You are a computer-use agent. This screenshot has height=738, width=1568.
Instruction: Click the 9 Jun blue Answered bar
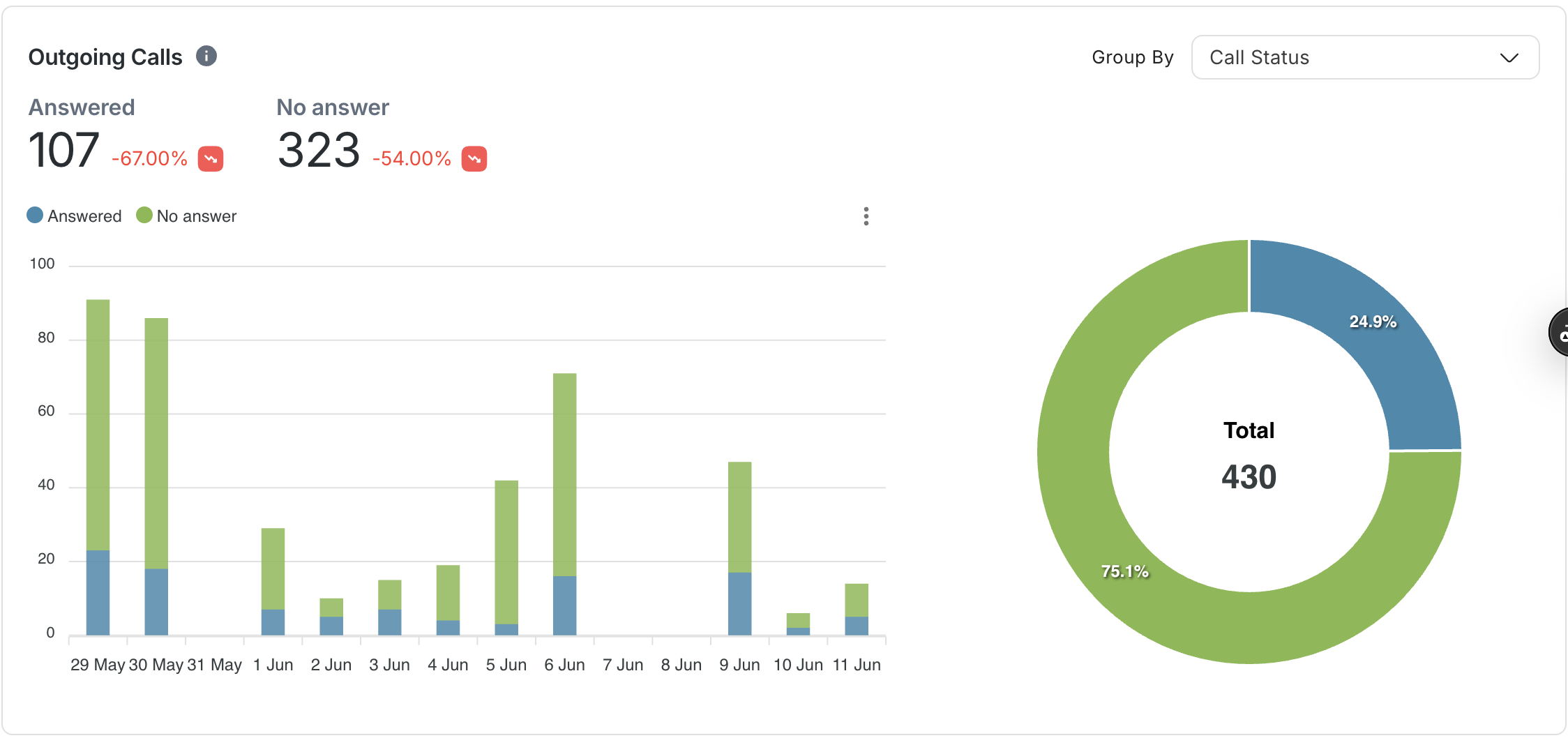click(x=739, y=603)
